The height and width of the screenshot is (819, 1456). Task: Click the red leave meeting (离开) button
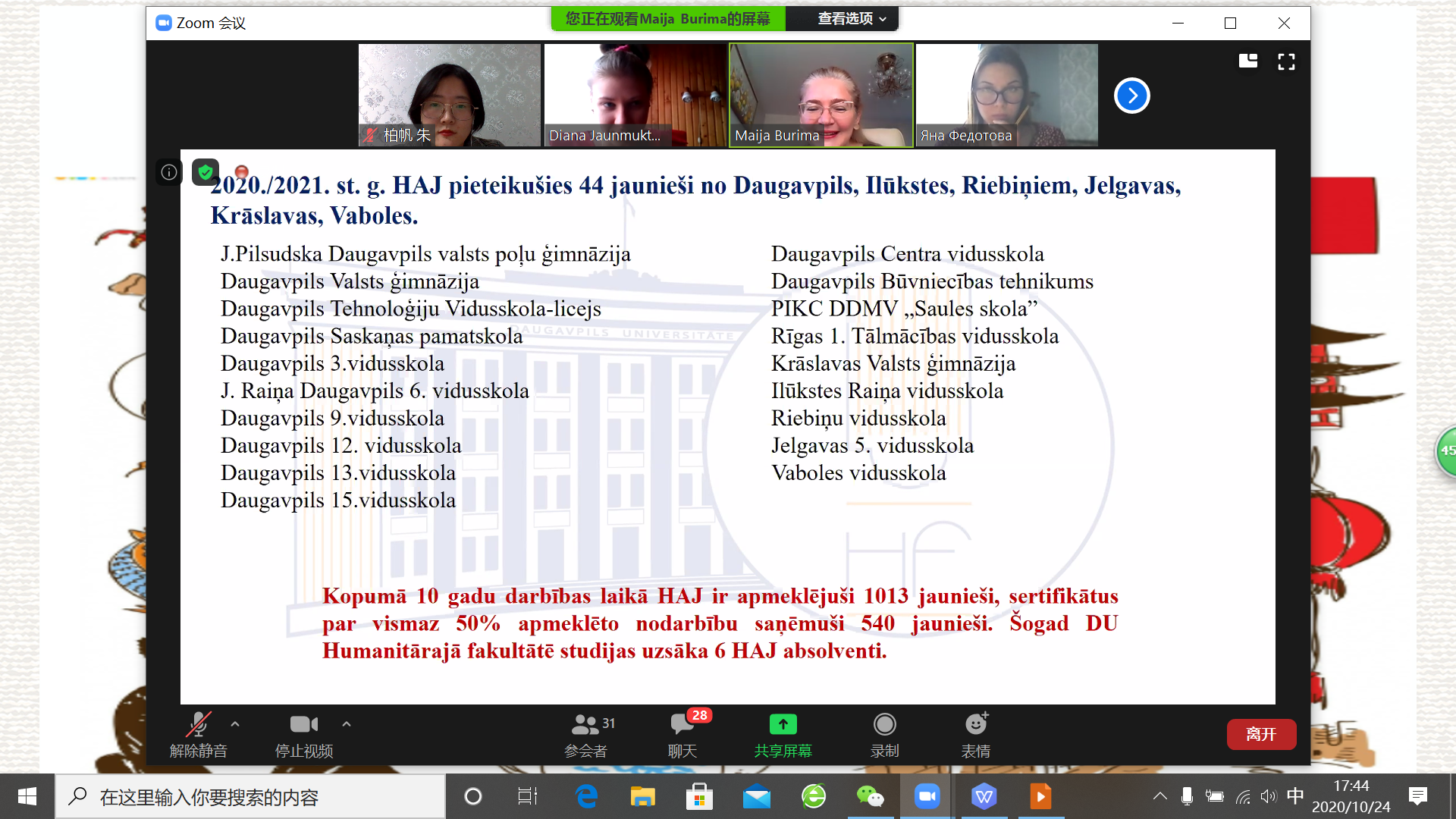(1260, 734)
